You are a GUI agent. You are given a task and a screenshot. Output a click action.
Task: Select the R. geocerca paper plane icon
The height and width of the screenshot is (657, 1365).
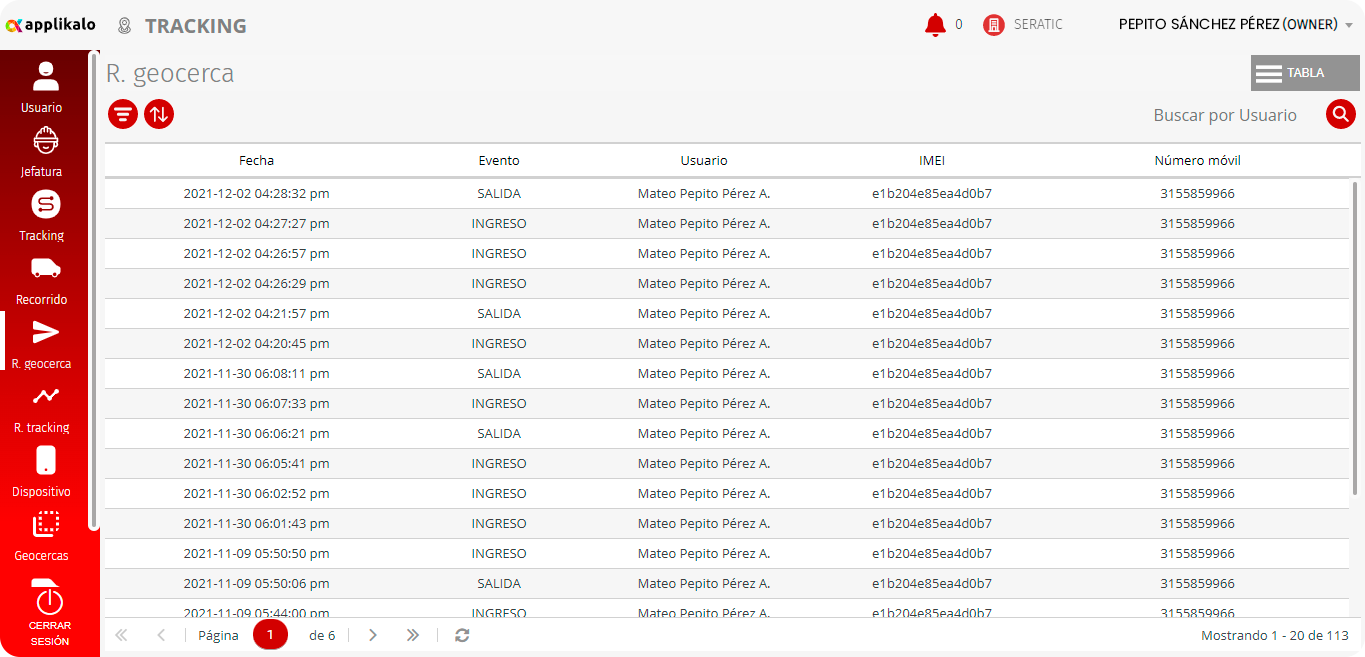[45, 332]
